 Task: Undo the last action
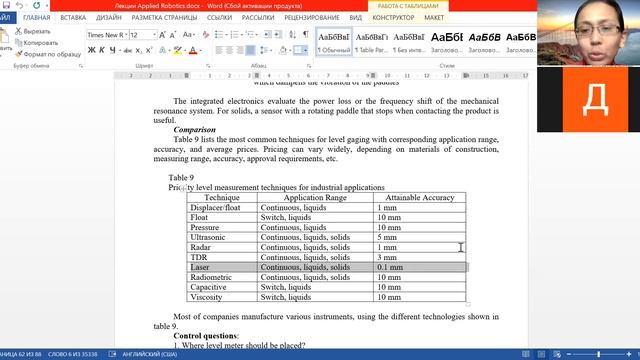click(x=19, y=5)
